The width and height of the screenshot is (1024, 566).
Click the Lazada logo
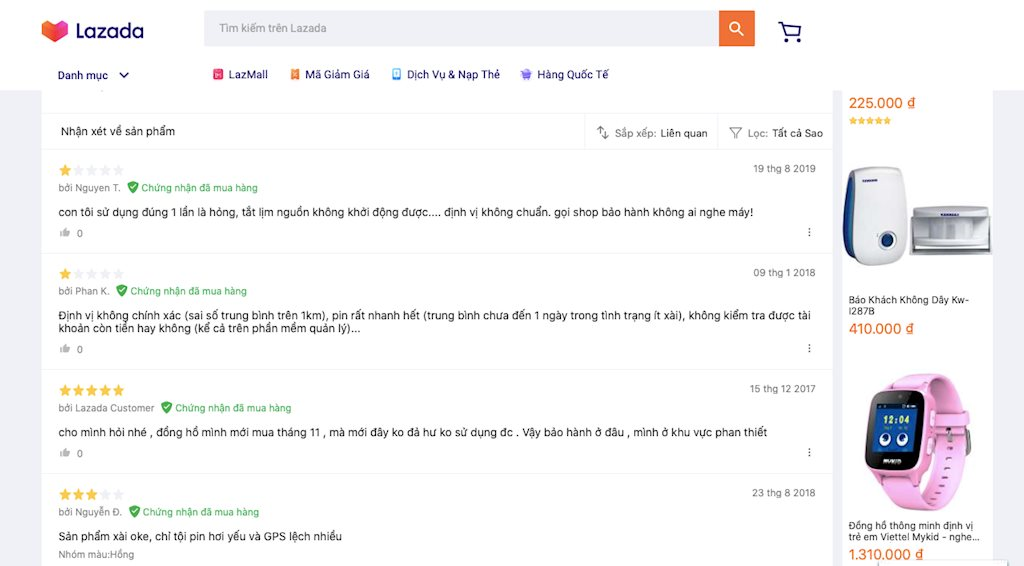(x=92, y=31)
